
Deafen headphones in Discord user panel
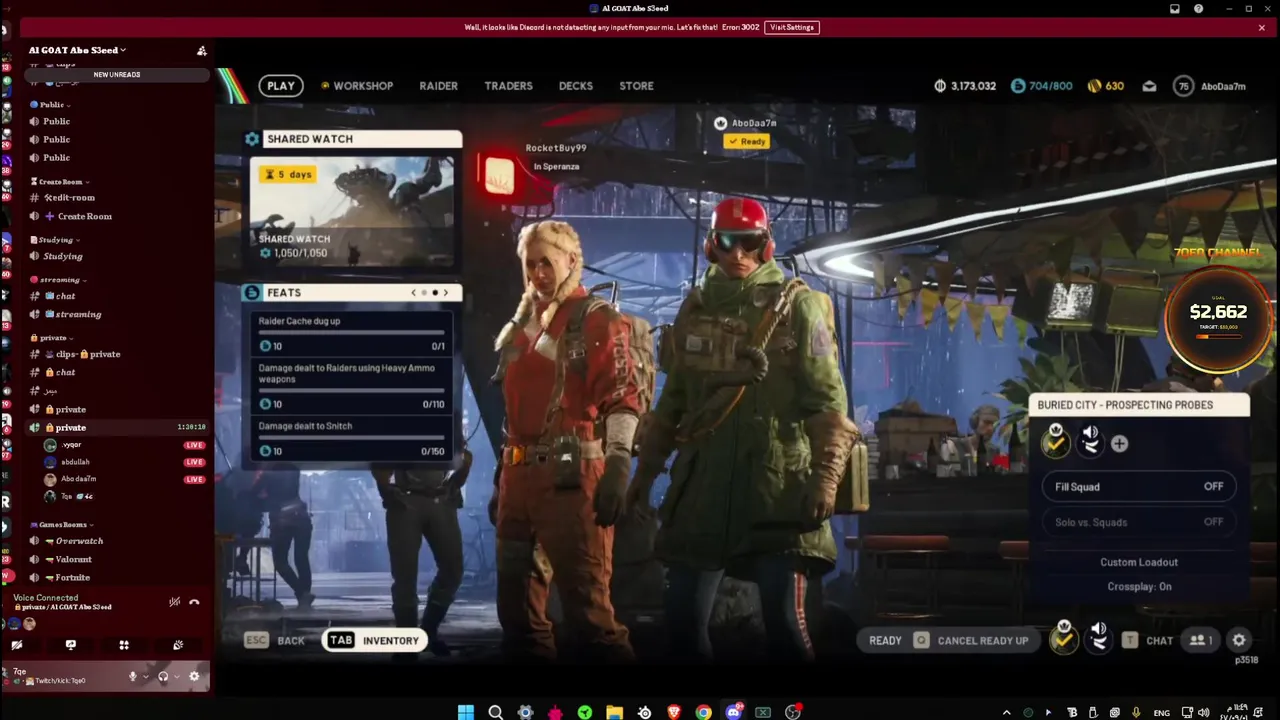pos(163,676)
